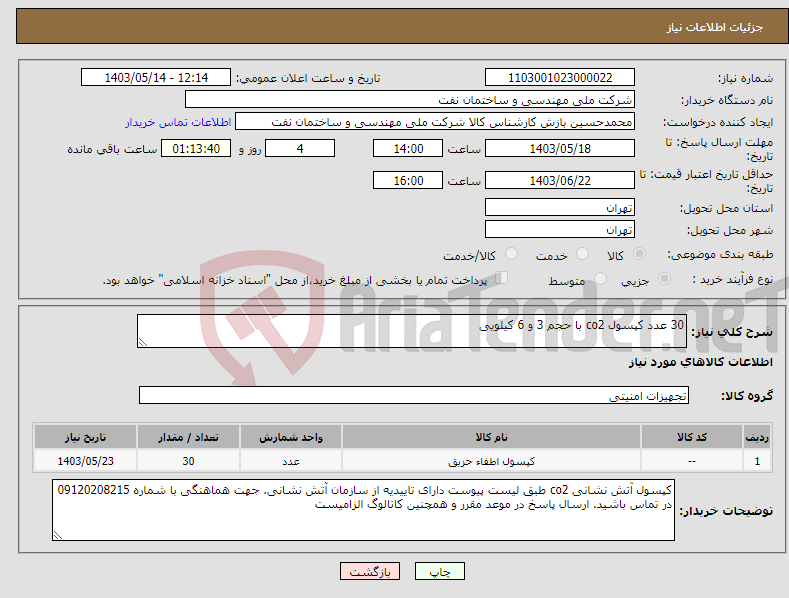Click the ردیف column header
Screen dimensions: 789x598
pos(757,436)
